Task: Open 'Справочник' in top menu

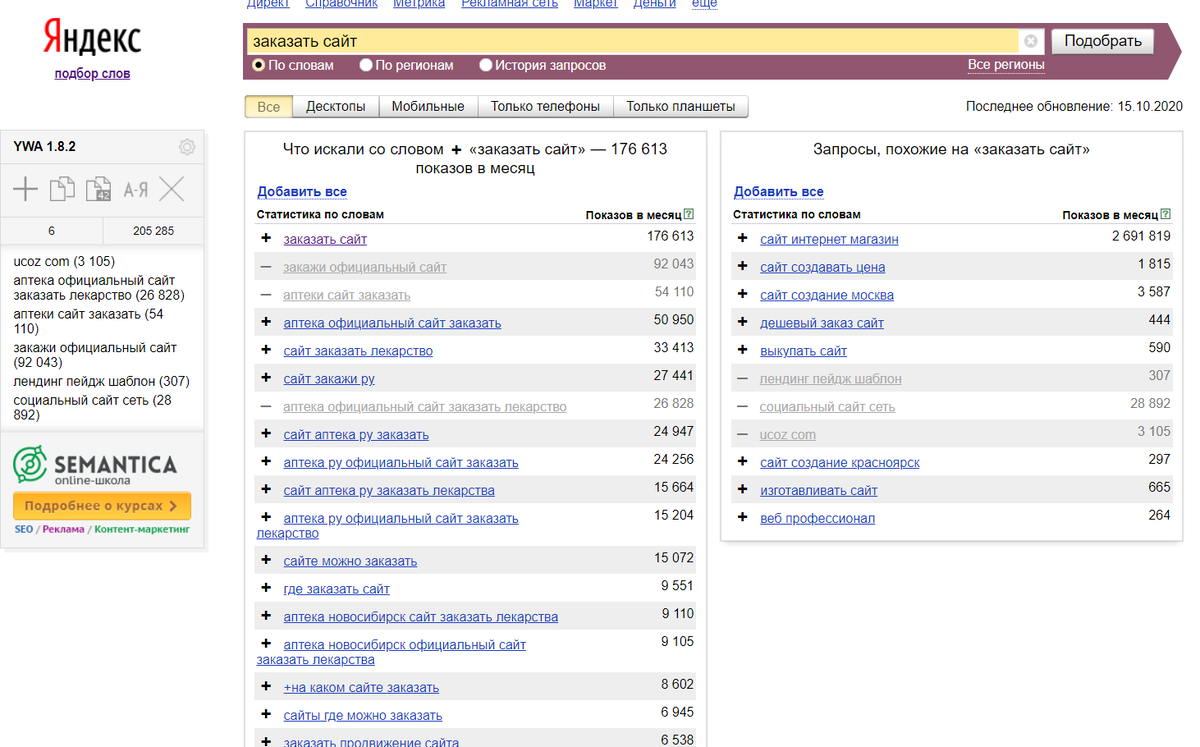Action: click(341, 4)
